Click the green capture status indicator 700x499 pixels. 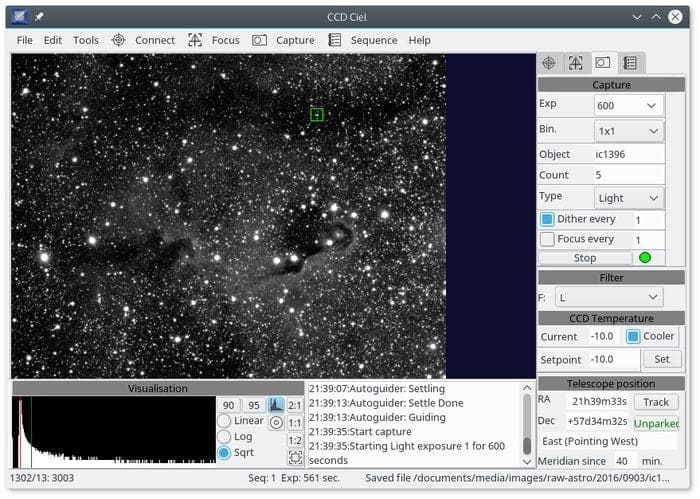[645, 258]
